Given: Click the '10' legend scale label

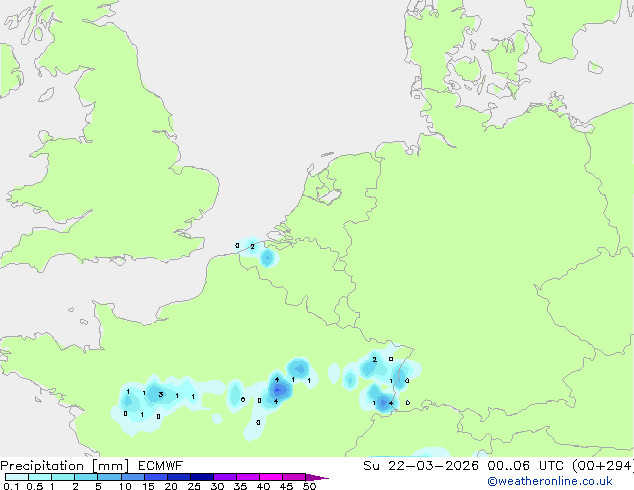Looking at the screenshot, I should point(125,486).
